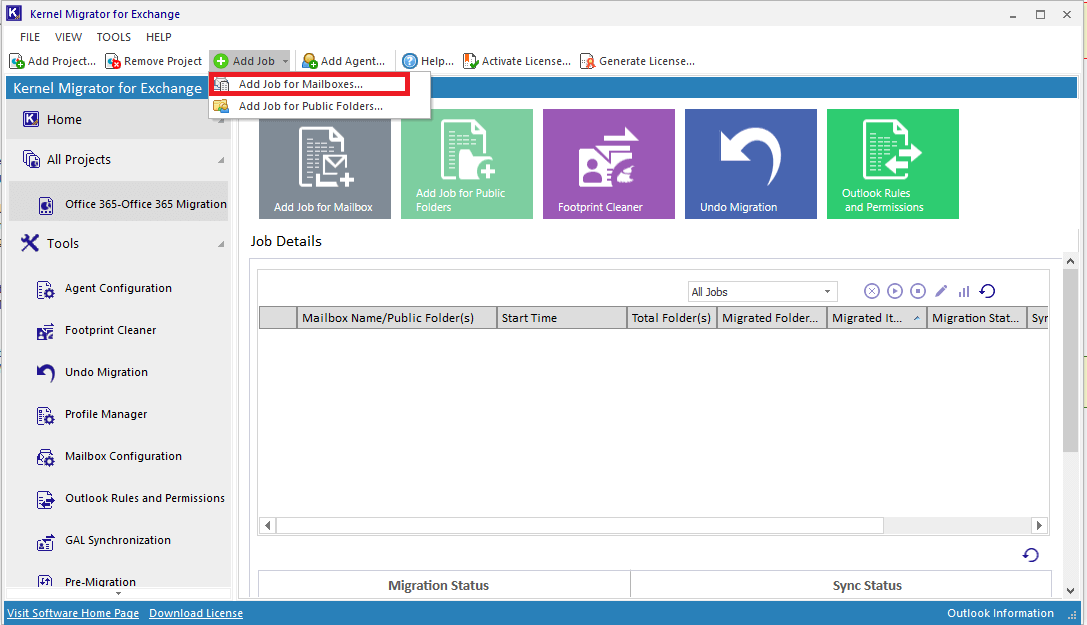
Task: Click the main panel vertical scrollbar thumb
Action: tap(1070, 362)
